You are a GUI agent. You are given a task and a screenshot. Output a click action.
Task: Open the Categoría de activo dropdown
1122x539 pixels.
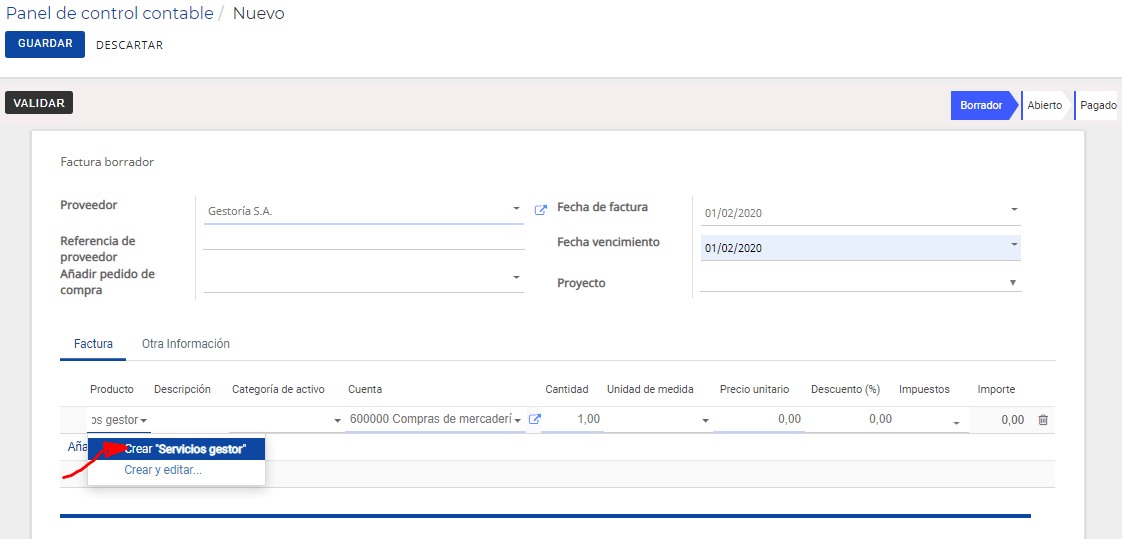338,421
